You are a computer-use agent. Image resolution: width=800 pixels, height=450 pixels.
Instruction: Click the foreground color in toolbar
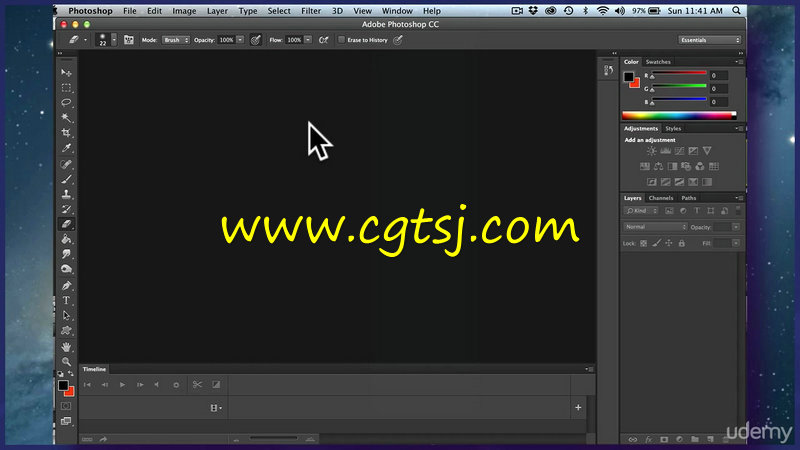[63, 385]
